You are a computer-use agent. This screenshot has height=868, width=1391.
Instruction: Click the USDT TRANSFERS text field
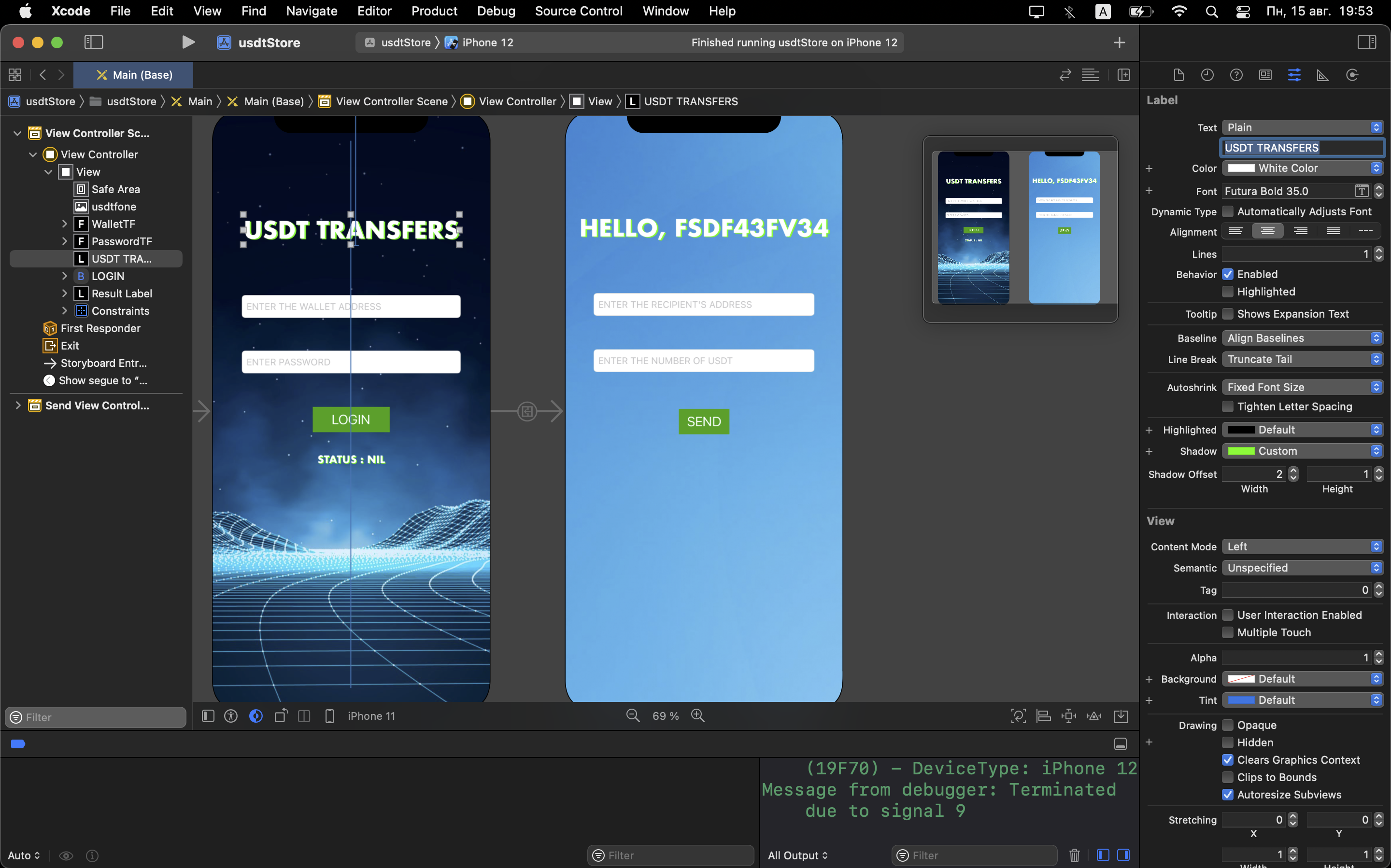pyautogui.click(x=1302, y=148)
